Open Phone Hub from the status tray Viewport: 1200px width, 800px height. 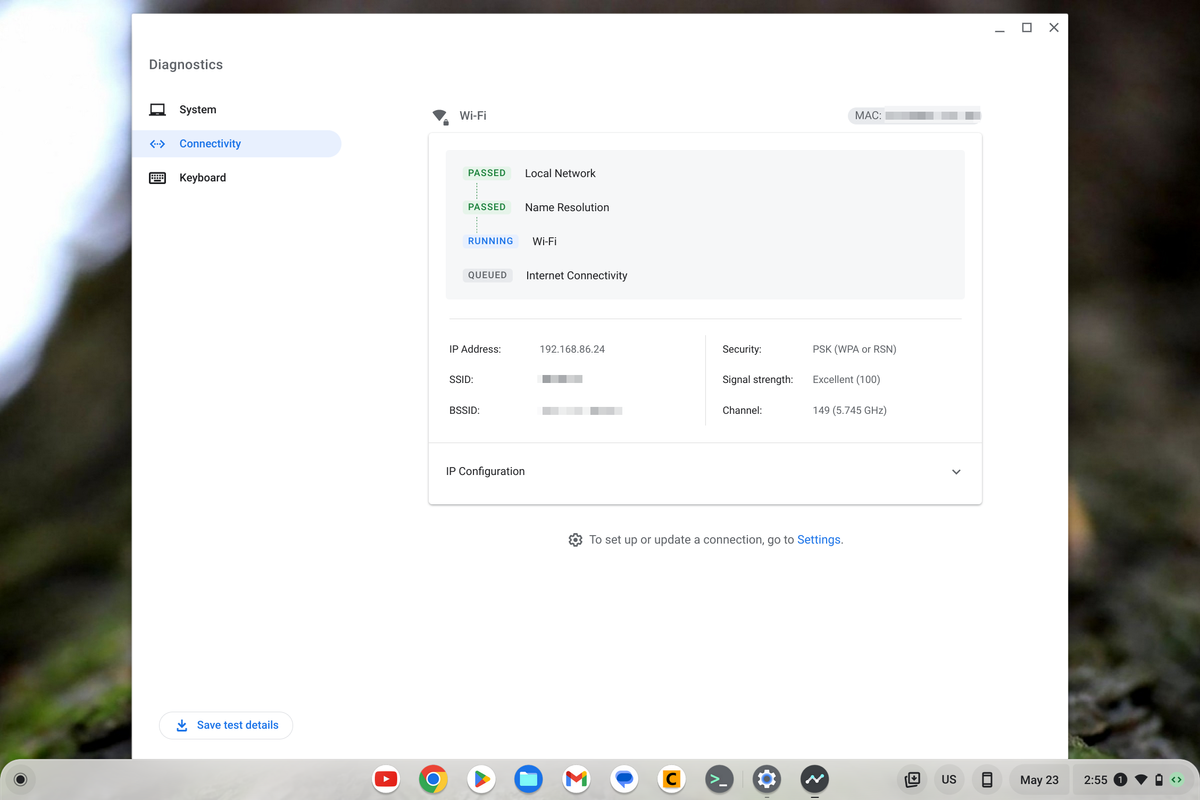click(986, 779)
